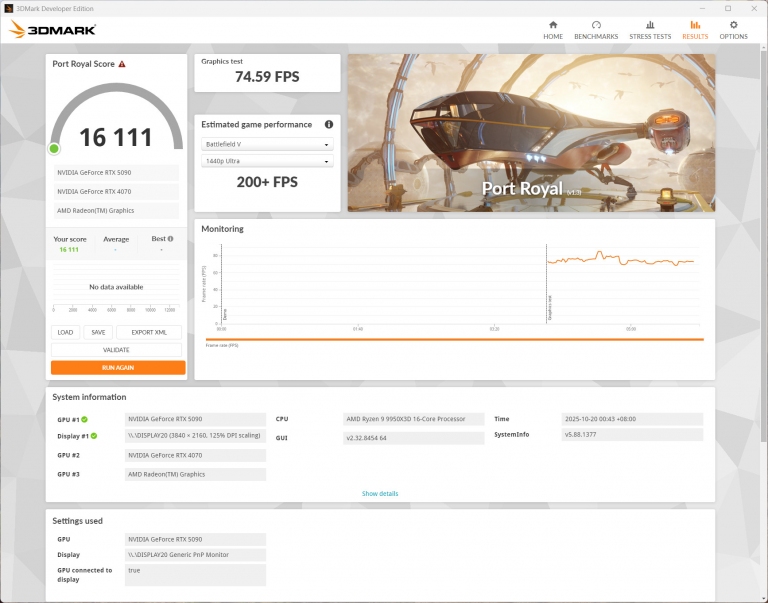The width and height of the screenshot is (768, 603).
Task: Go to the Home section
Action: coord(553,29)
